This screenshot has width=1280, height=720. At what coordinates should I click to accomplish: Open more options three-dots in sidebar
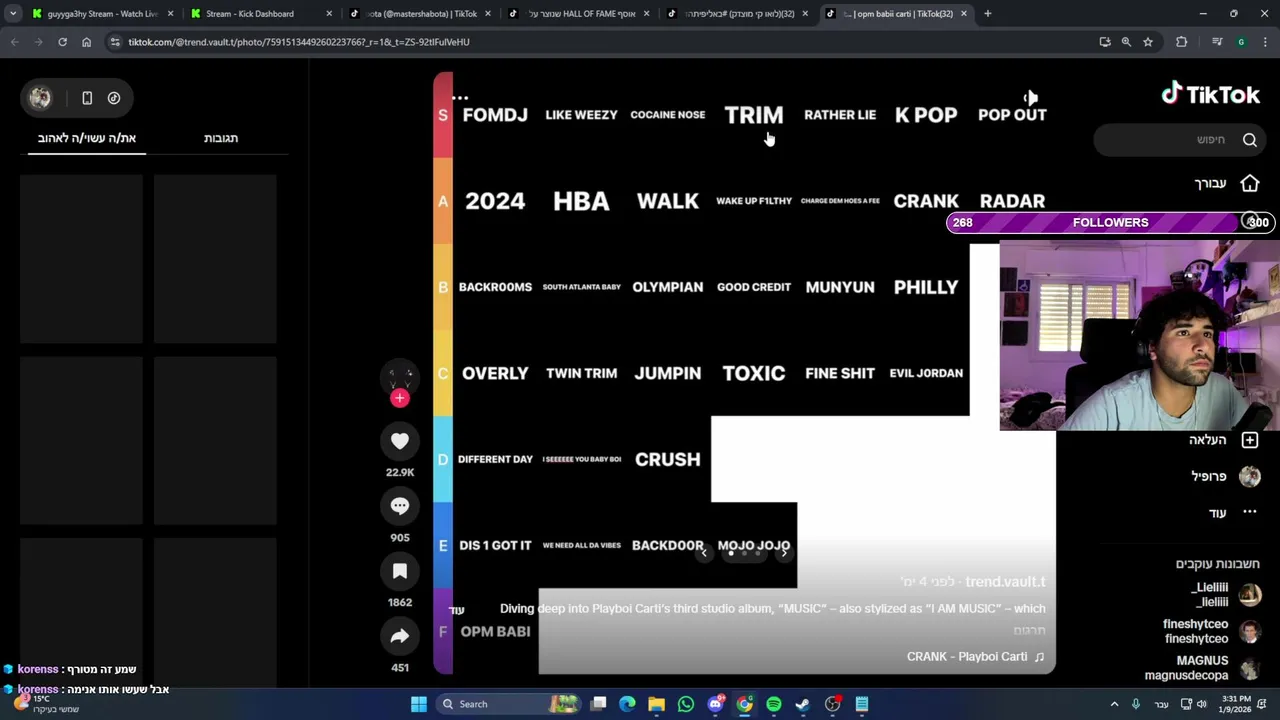[x=1250, y=512]
